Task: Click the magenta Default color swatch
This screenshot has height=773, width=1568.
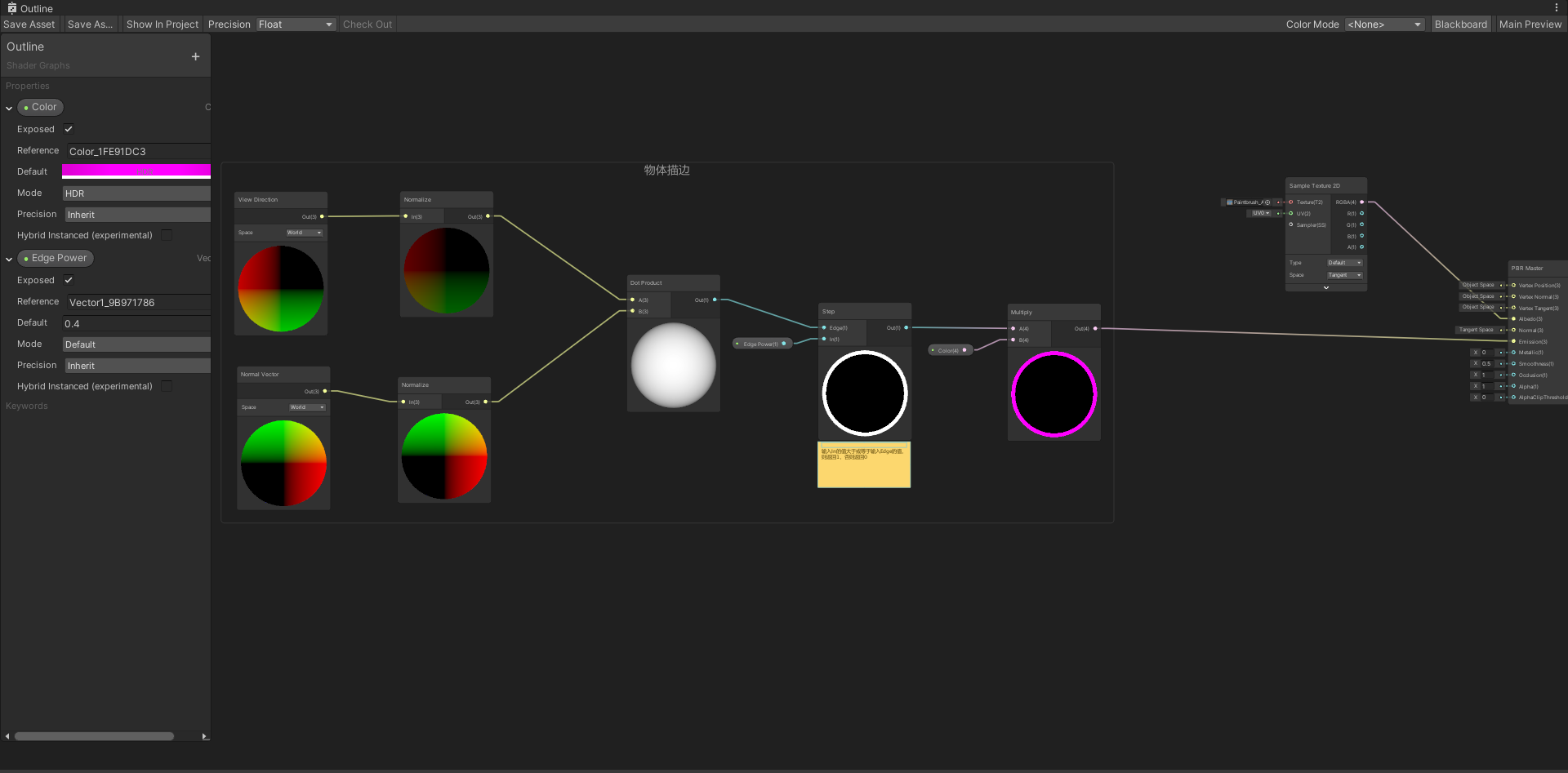Action: [136, 171]
